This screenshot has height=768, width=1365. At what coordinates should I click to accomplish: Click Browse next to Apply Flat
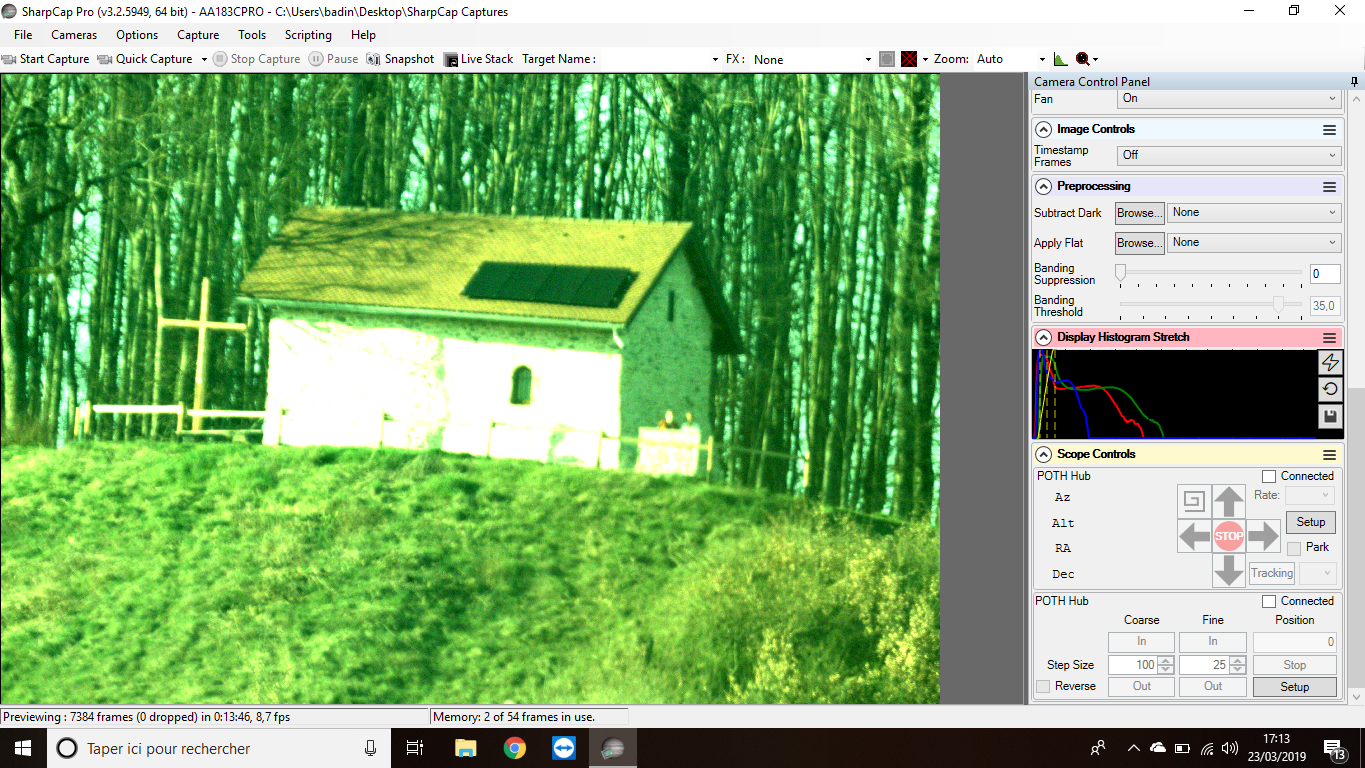click(1140, 243)
